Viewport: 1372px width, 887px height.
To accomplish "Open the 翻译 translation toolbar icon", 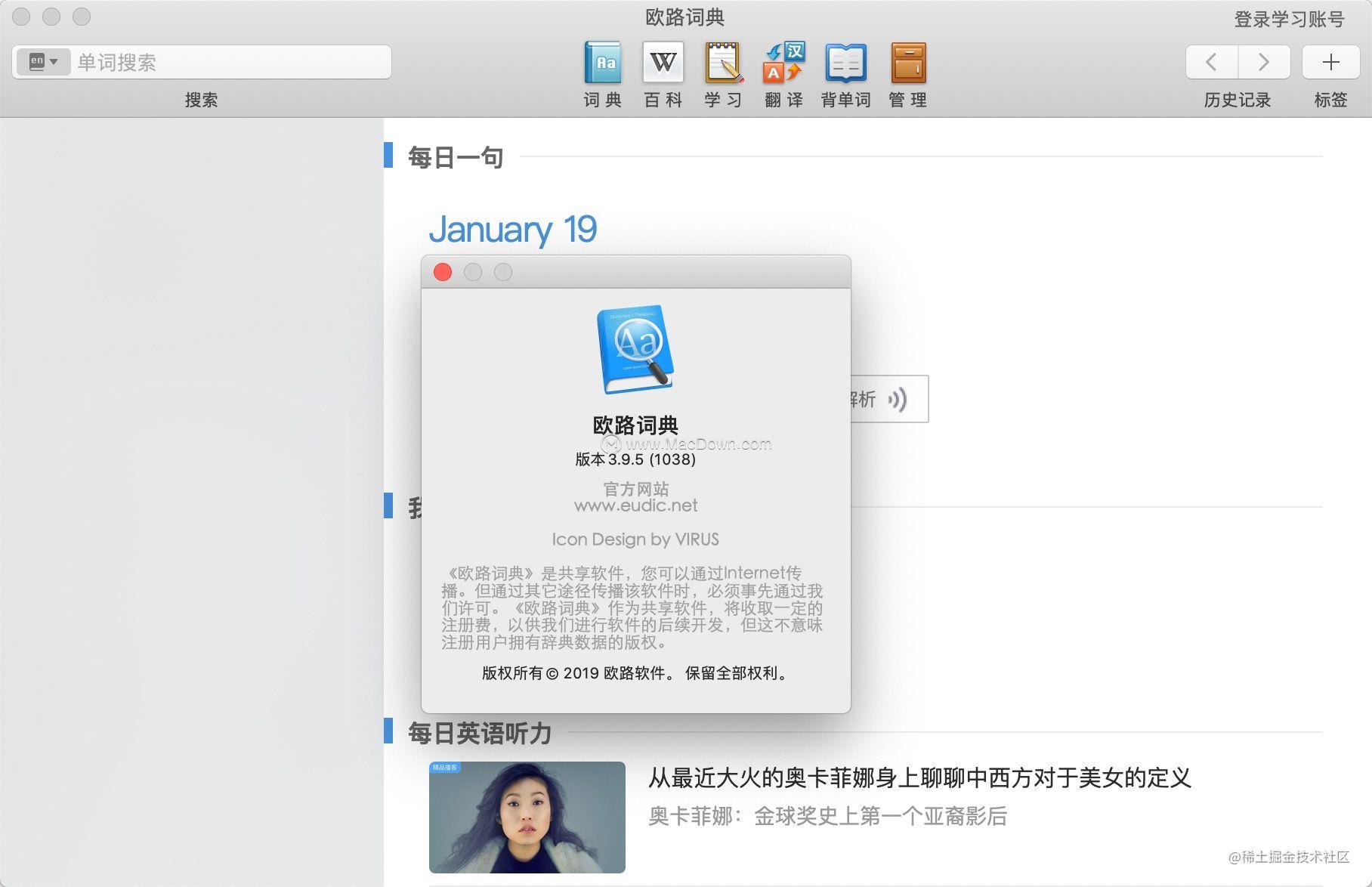I will click(x=783, y=63).
